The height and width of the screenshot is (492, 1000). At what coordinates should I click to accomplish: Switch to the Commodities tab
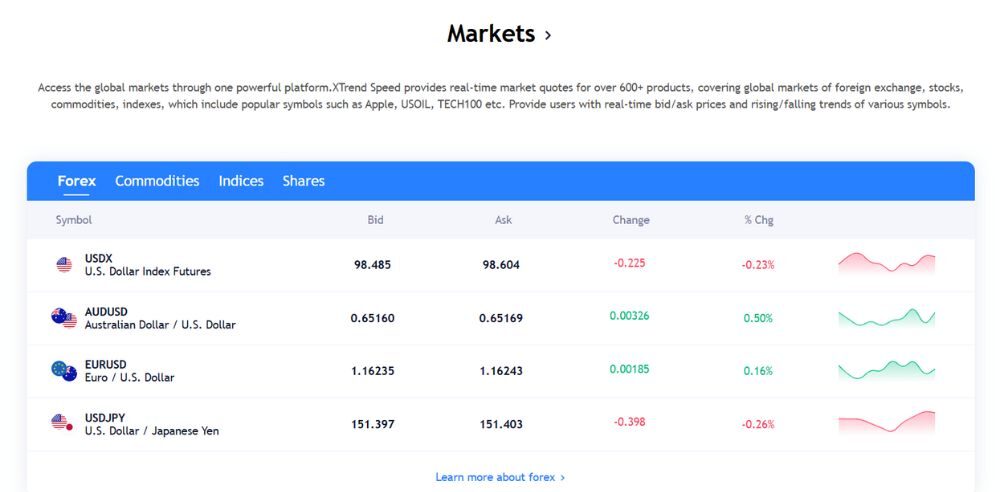coord(157,181)
